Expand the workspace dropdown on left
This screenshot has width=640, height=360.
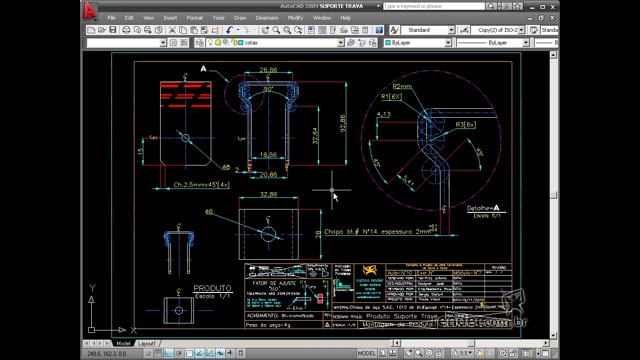coord(163,42)
